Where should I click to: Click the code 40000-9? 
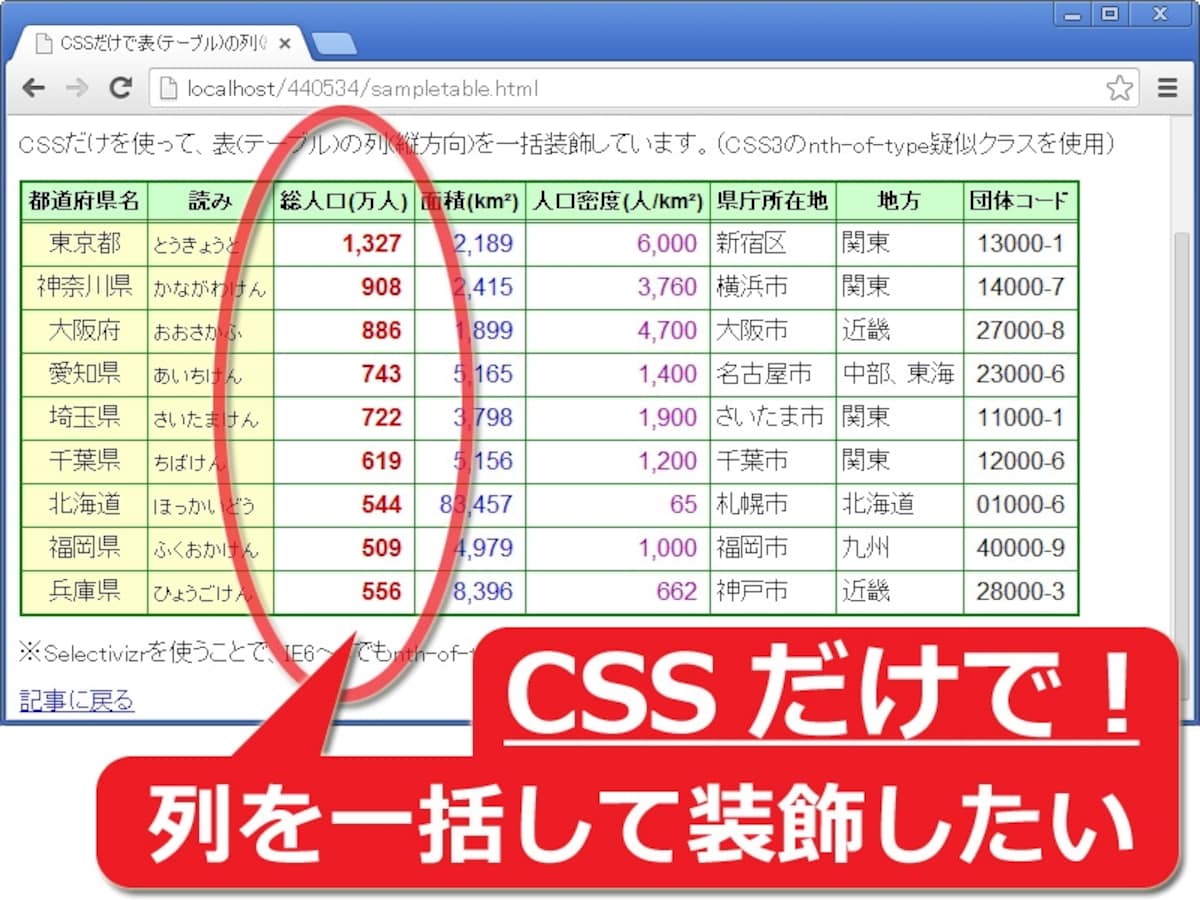click(1021, 548)
